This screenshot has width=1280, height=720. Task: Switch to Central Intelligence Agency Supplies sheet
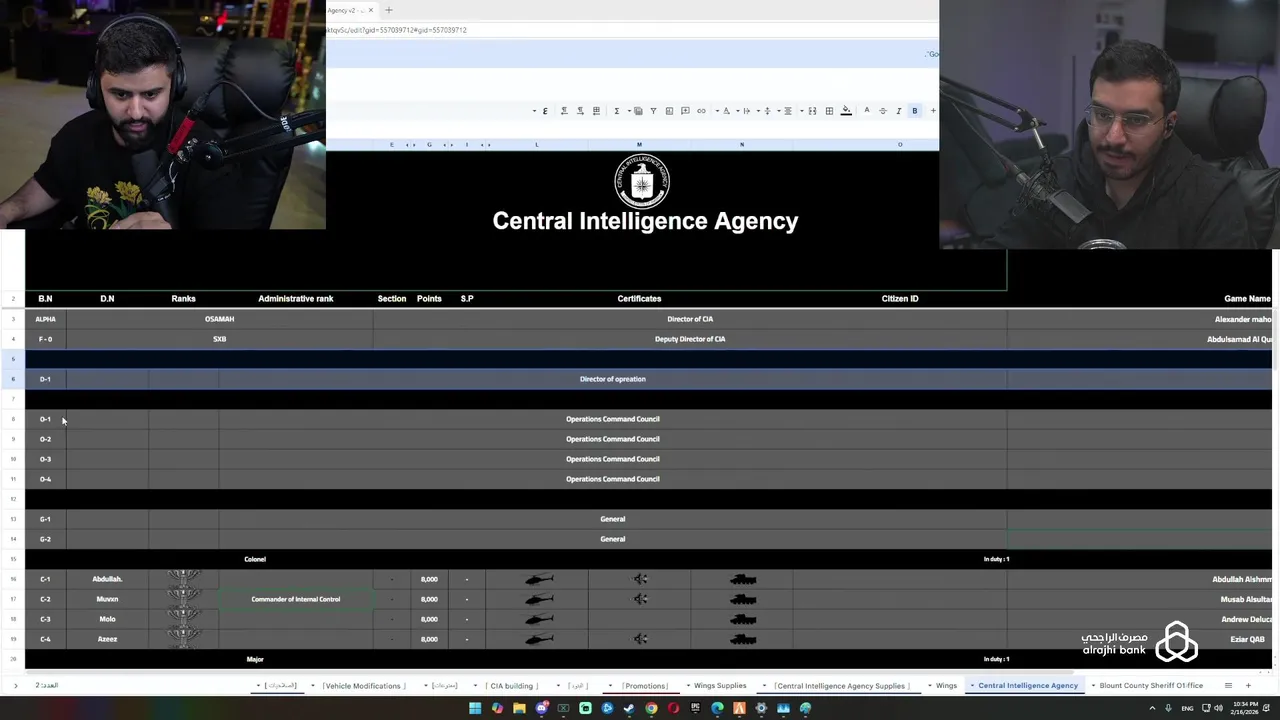(x=840, y=686)
